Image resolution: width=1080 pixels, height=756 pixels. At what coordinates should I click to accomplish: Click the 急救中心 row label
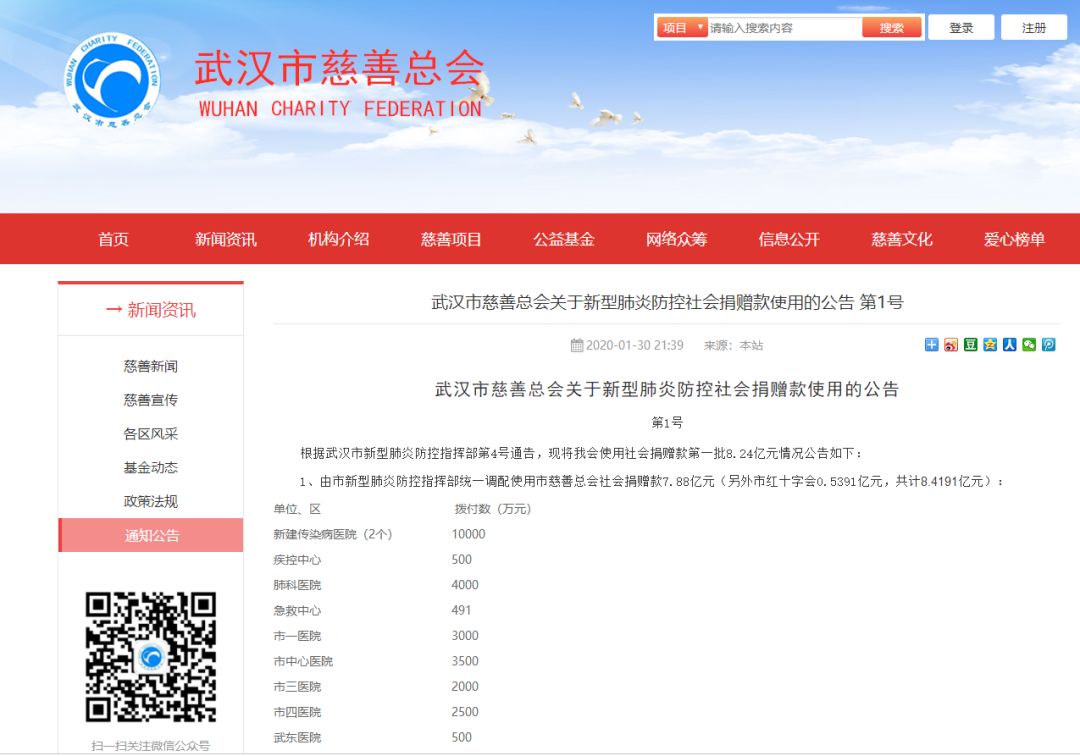297,611
